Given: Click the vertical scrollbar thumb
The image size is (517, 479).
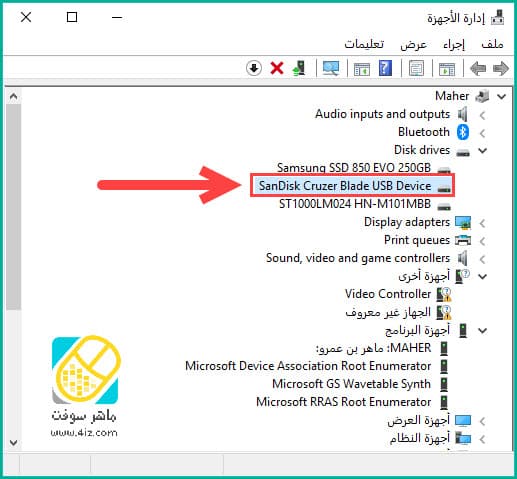Looking at the screenshot, I should [13, 207].
